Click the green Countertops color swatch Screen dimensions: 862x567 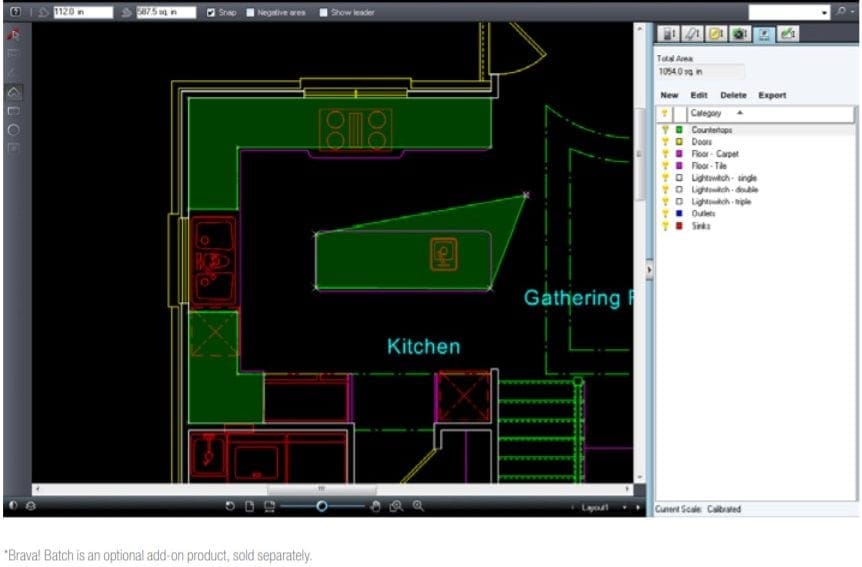[x=679, y=130]
